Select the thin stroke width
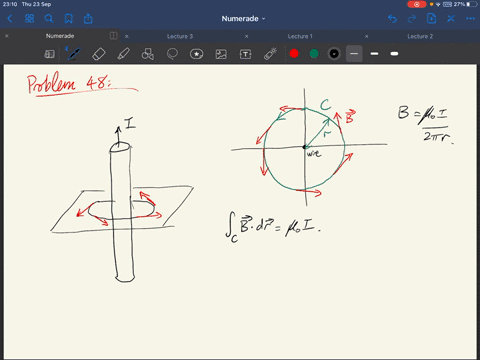Image resolution: width=480 pixels, height=360 pixels. click(x=354, y=54)
